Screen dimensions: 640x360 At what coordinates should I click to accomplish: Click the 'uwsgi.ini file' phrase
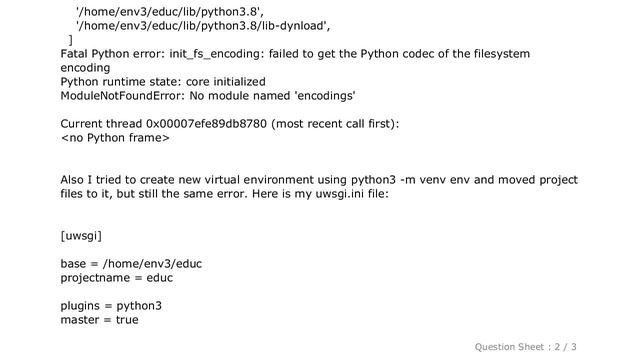[350, 194]
